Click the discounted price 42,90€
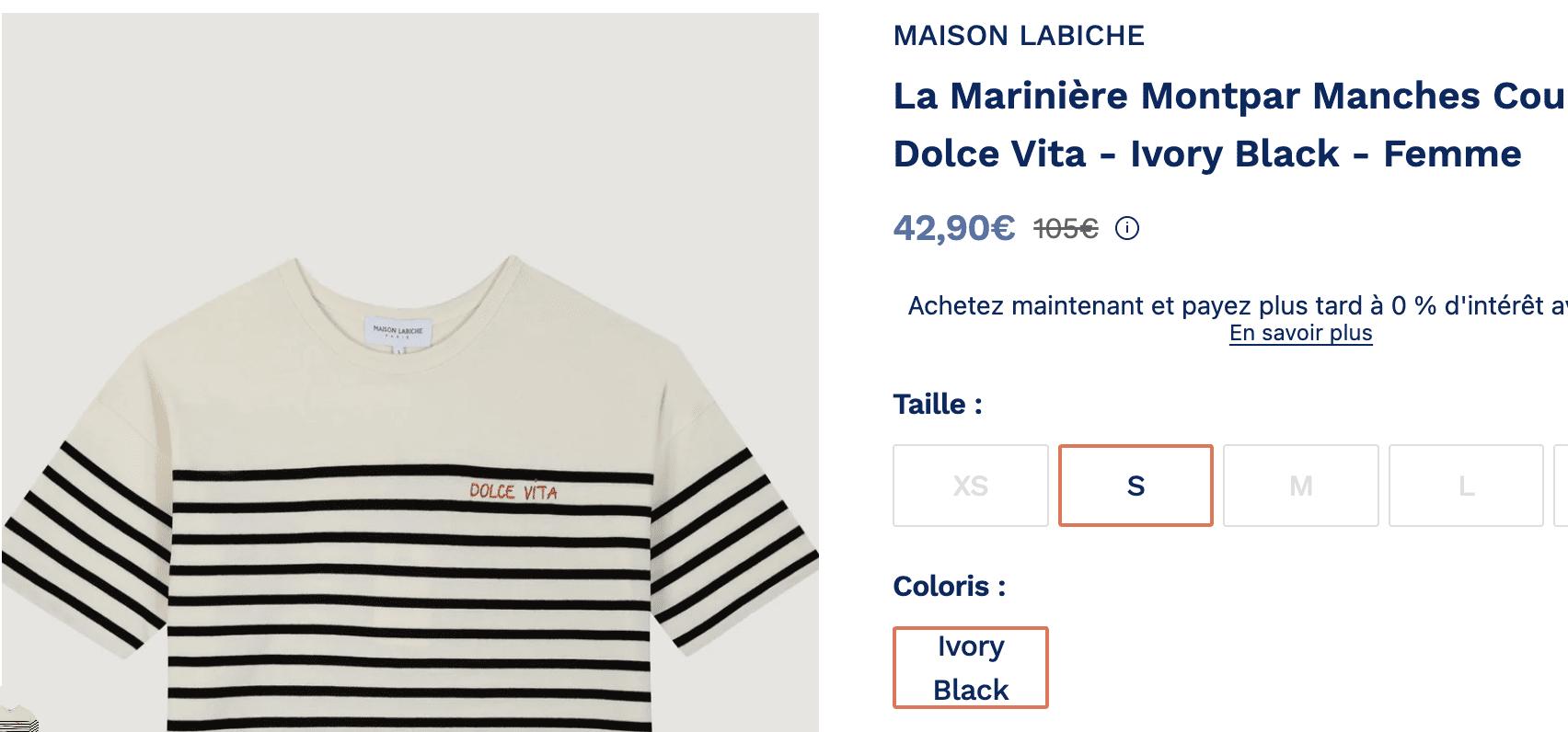Viewport: 1568px width, 732px height. (953, 227)
